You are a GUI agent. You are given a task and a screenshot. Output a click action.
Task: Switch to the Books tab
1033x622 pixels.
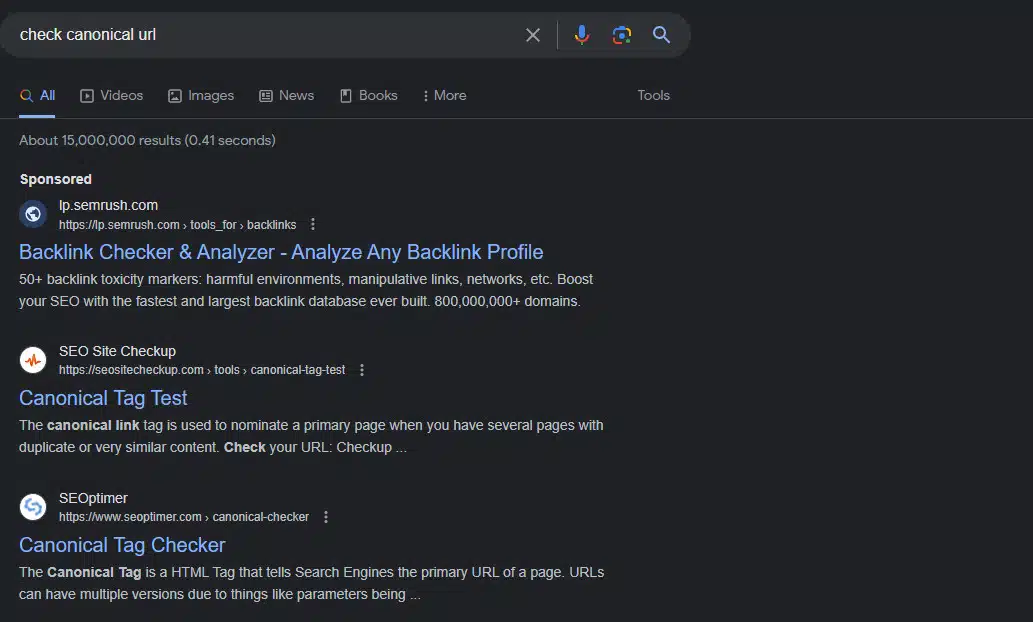click(x=368, y=96)
